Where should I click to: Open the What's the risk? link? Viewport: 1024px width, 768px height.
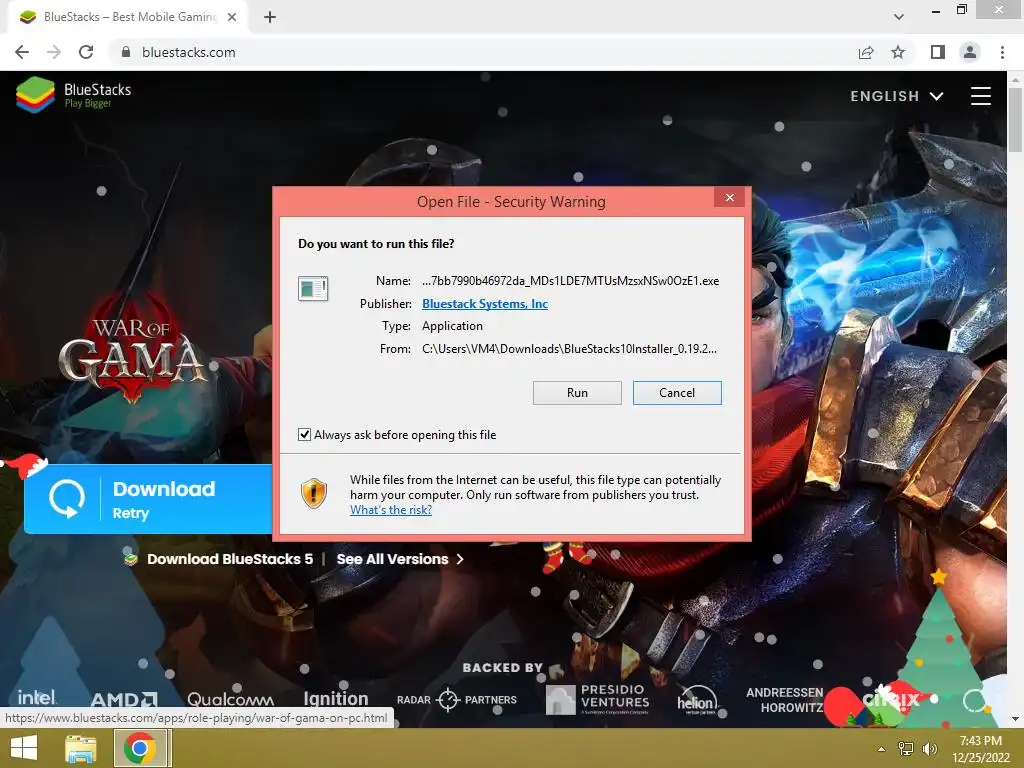click(x=391, y=510)
